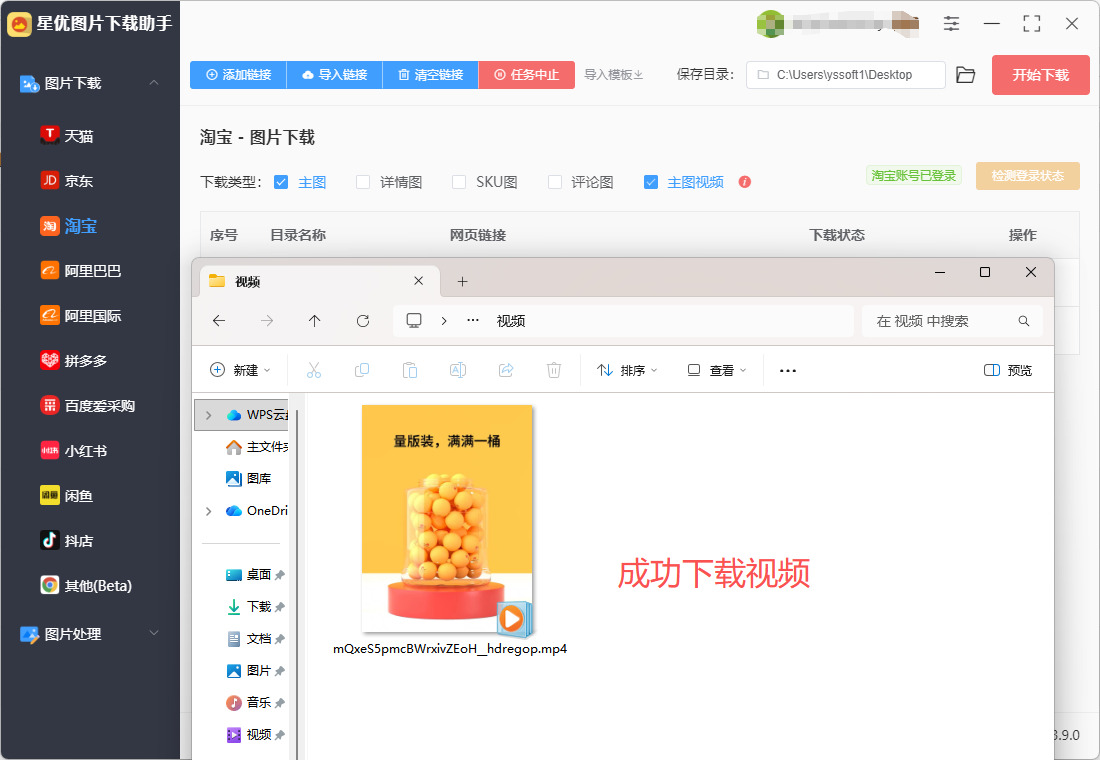Select the 抖店 sidebar entry

coord(67,540)
